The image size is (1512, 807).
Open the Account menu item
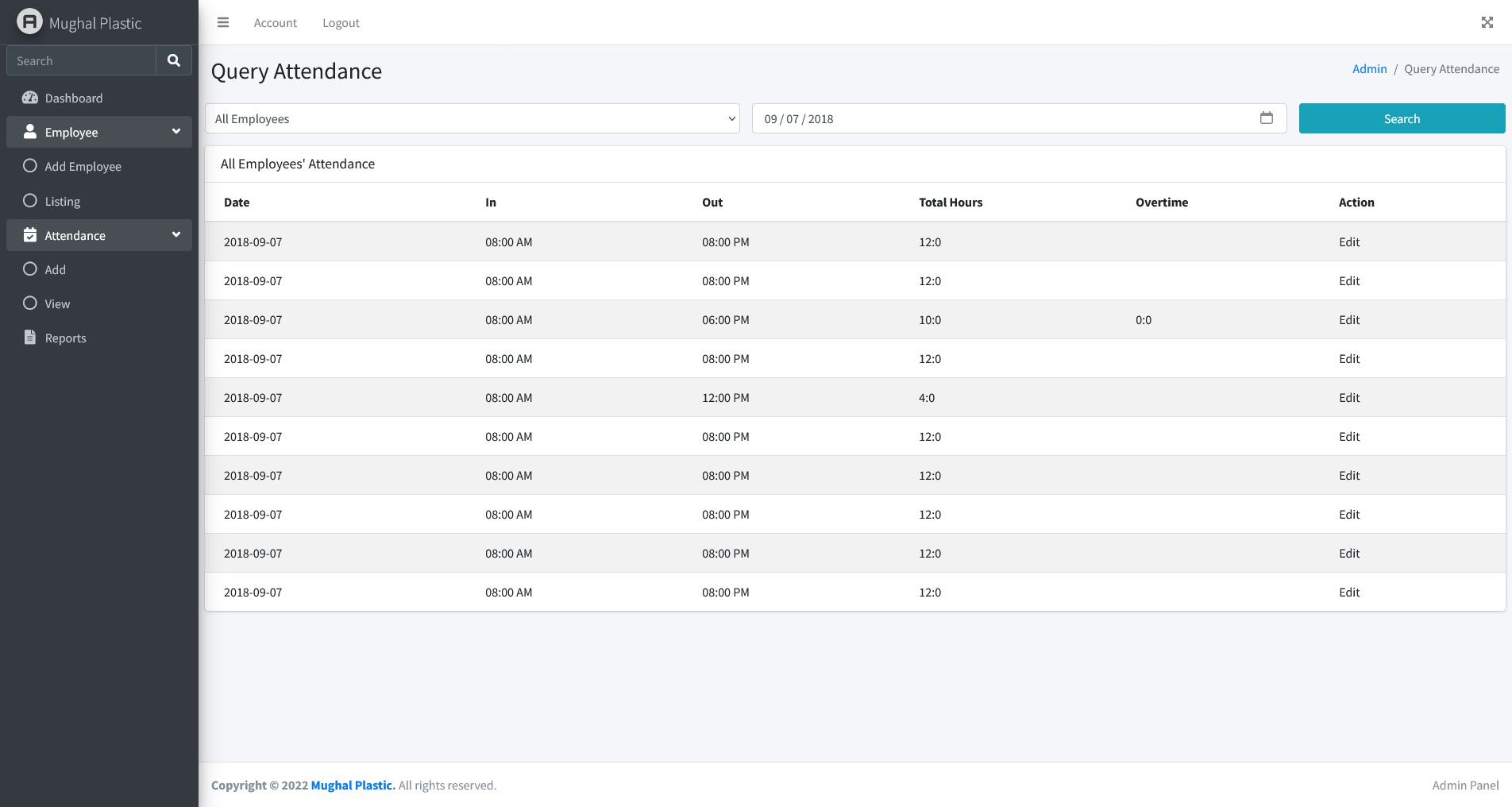click(275, 23)
